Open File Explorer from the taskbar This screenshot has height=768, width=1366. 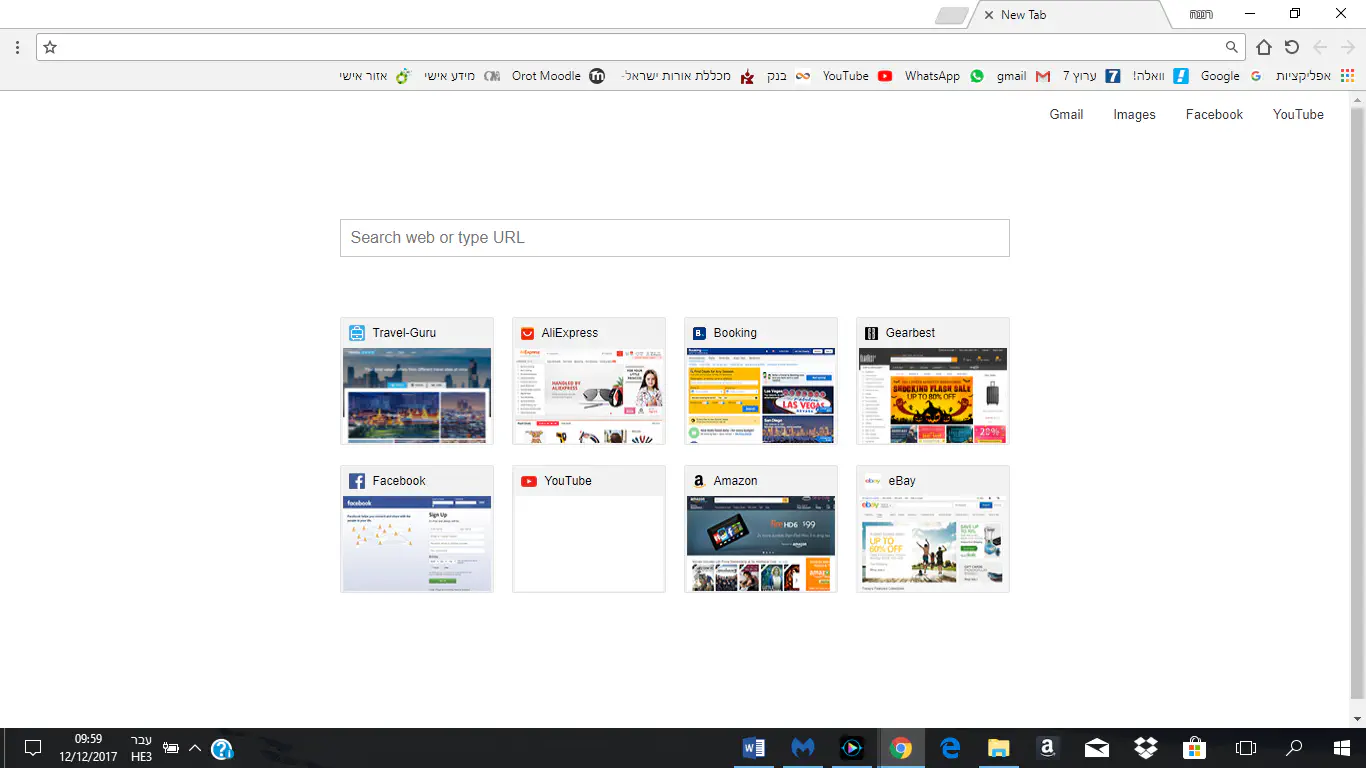click(x=999, y=748)
